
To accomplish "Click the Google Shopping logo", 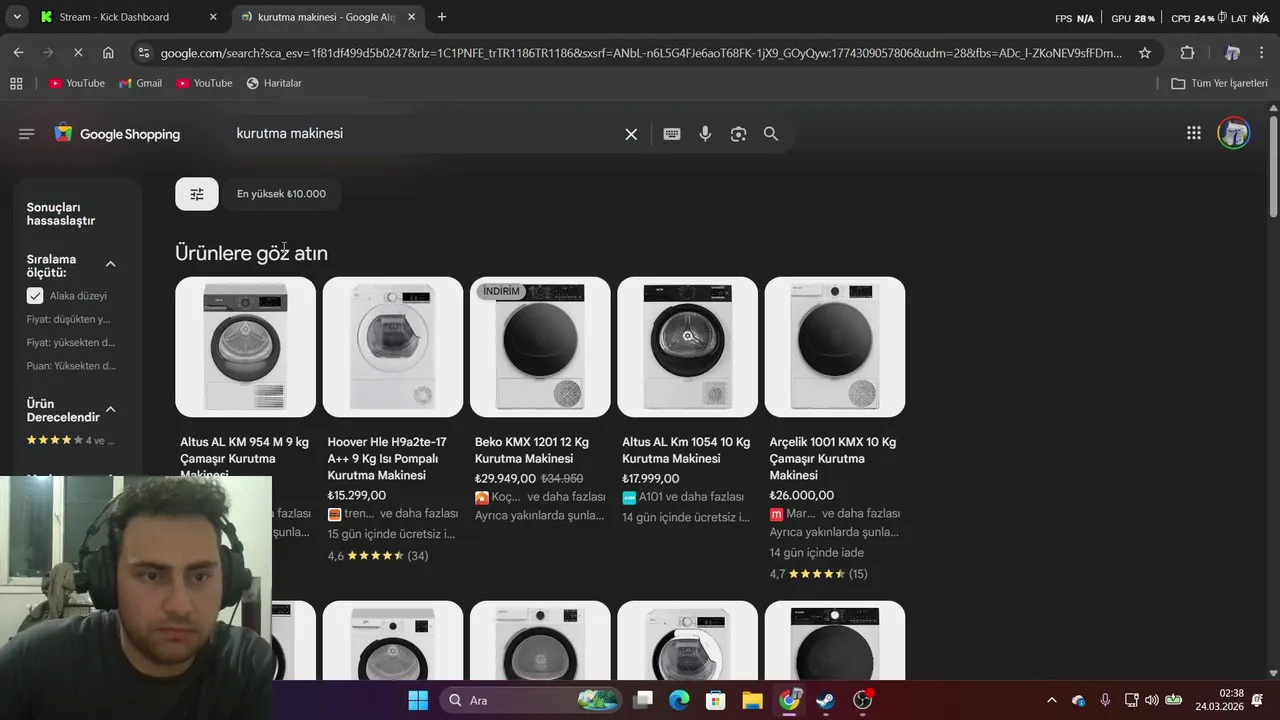I will (117, 134).
